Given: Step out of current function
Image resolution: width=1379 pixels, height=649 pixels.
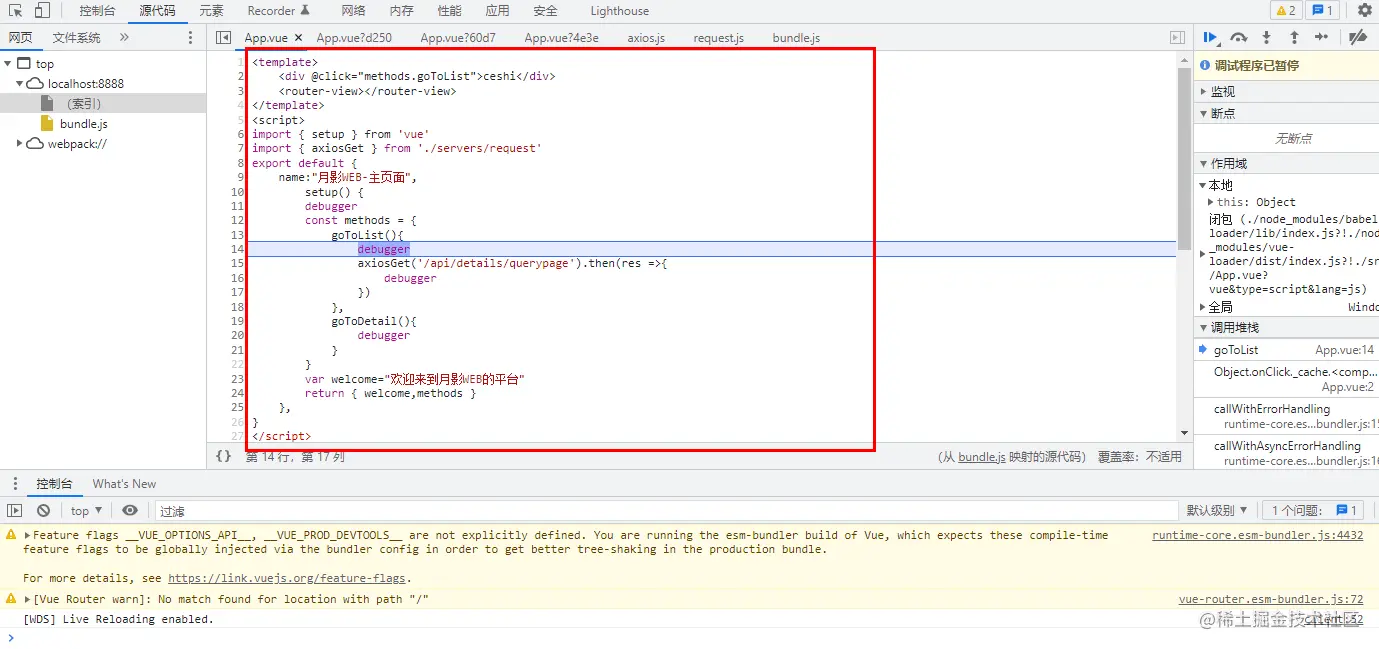Looking at the screenshot, I should tap(1294, 37).
